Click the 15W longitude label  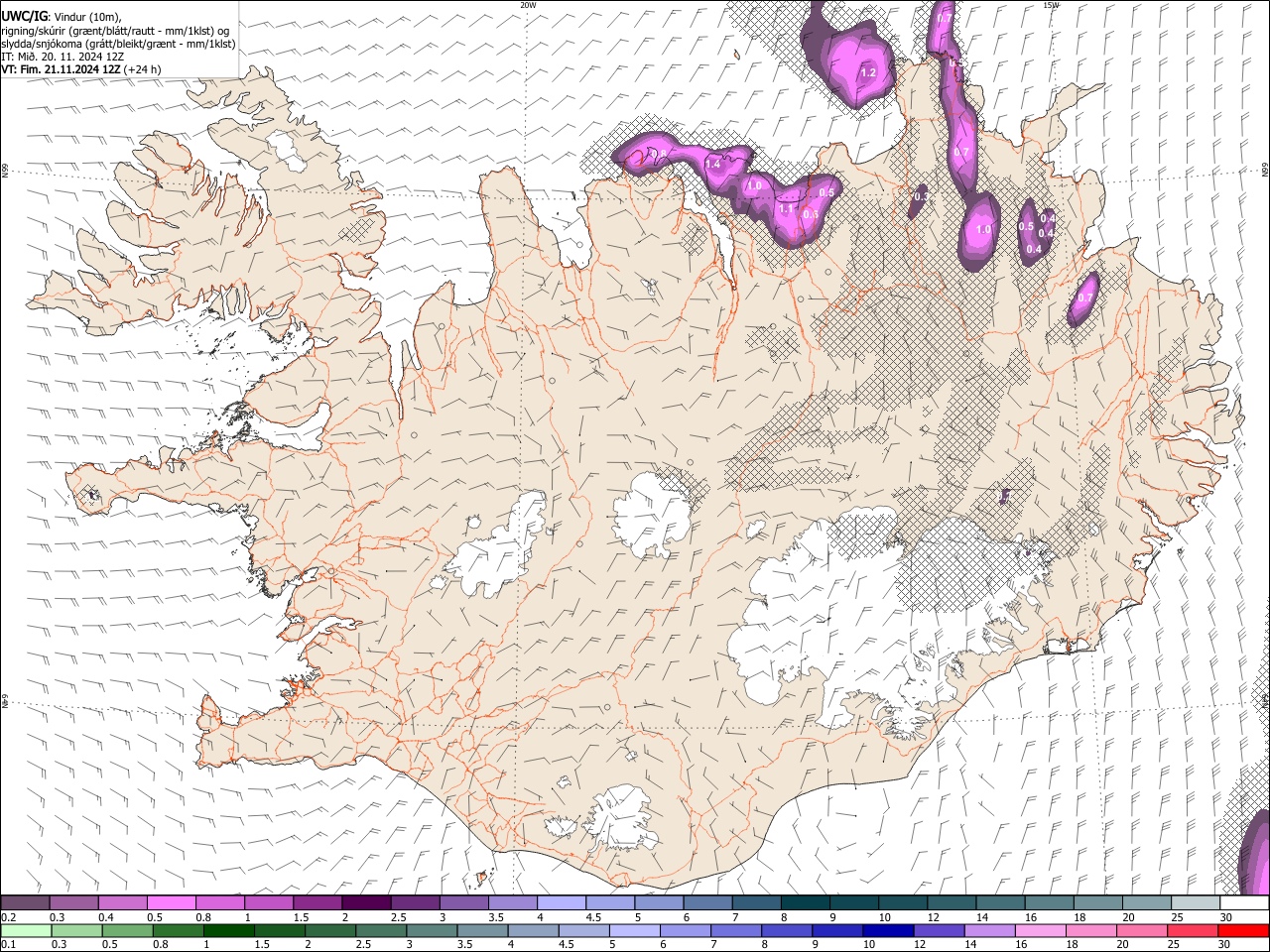[1051, 5]
